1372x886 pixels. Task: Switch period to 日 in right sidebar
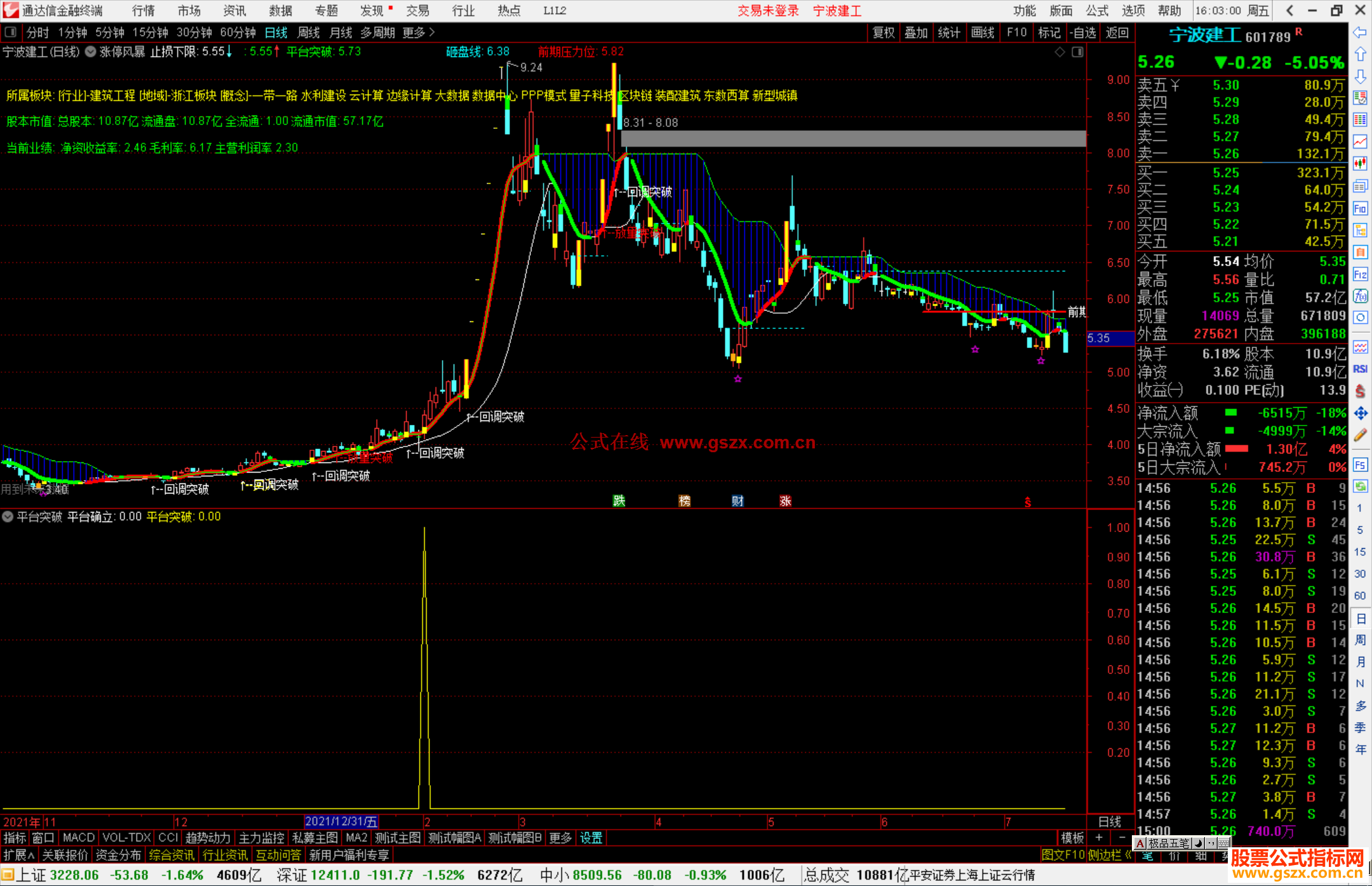(1360, 619)
